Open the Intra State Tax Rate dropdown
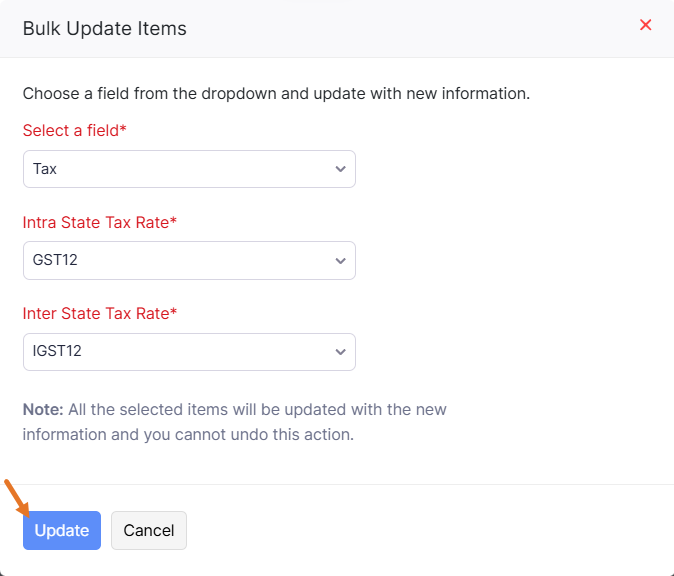This screenshot has width=674, height=576. pos(189,261)
